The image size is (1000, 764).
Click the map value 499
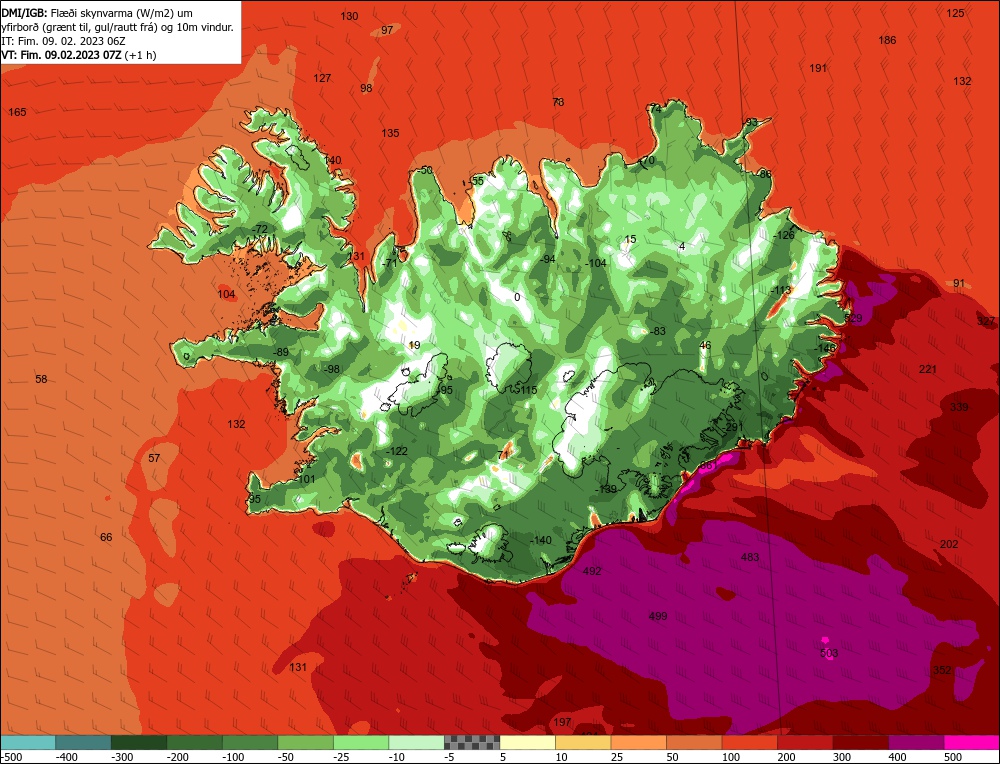point(658,616)
